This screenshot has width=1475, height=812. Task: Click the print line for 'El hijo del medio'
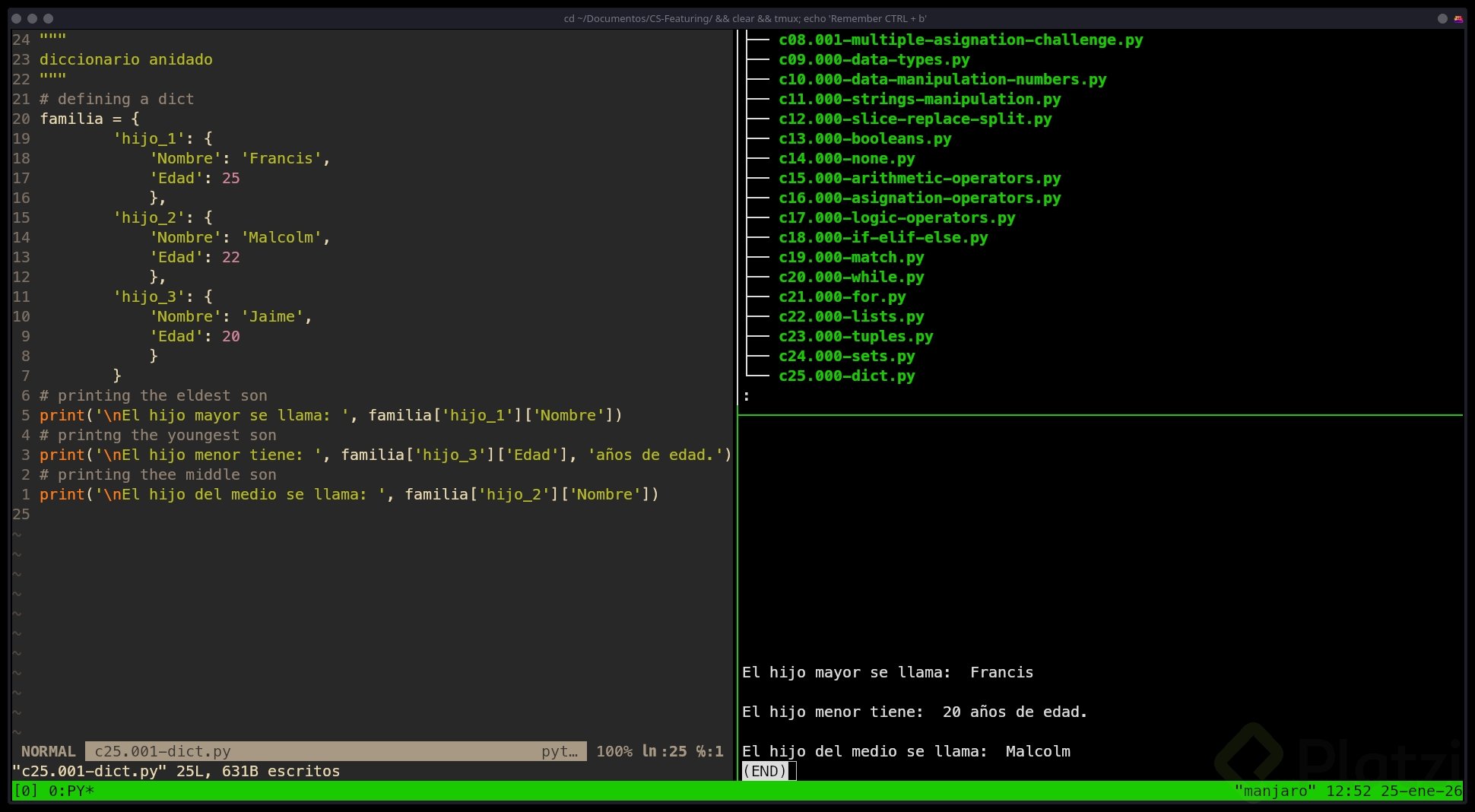pos(350,494)
